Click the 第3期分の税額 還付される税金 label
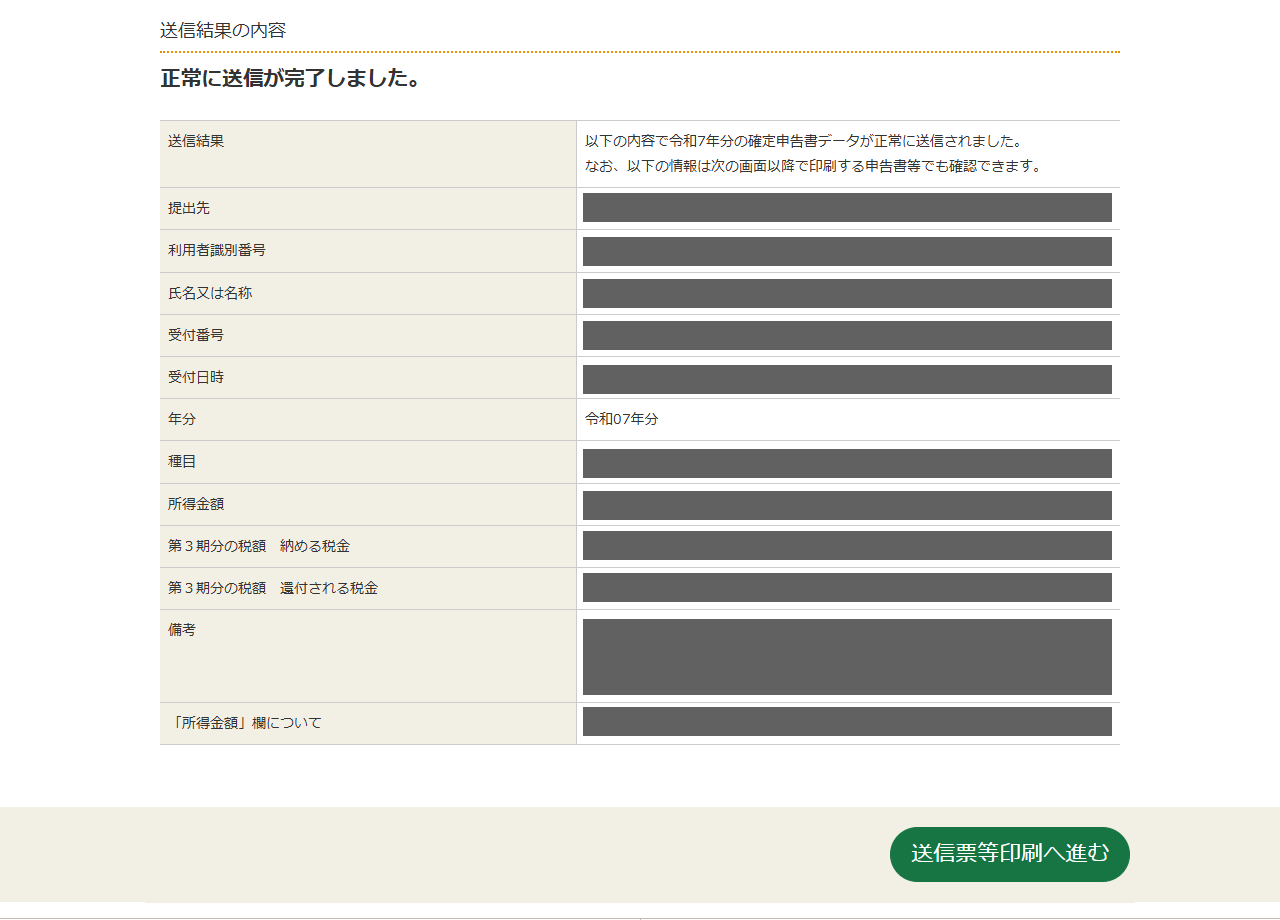Screen dimensions: 1280x920 point(273,588)
